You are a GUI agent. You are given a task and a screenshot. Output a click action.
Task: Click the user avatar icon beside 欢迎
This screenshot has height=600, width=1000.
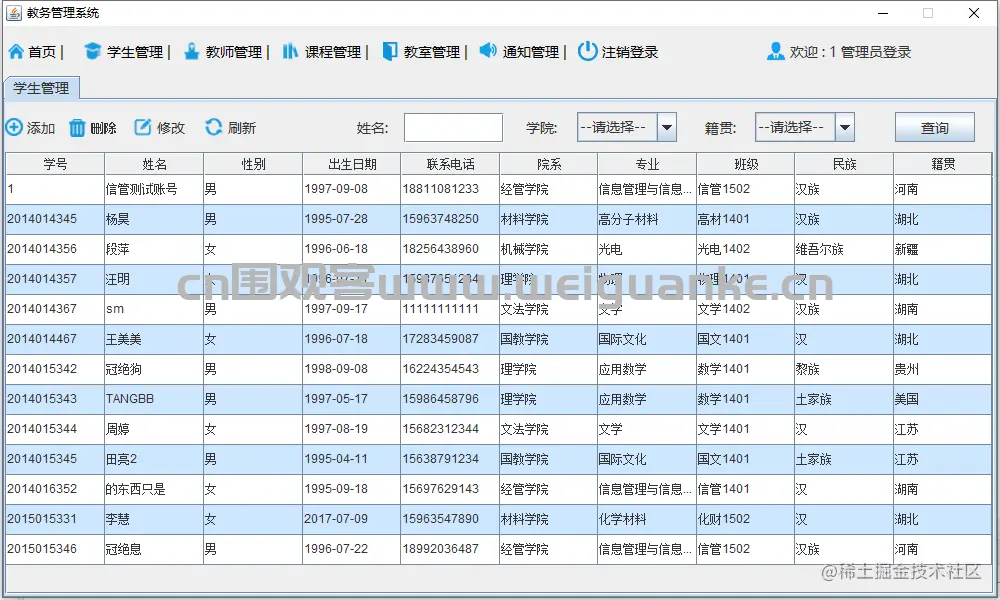pos(776,52)
